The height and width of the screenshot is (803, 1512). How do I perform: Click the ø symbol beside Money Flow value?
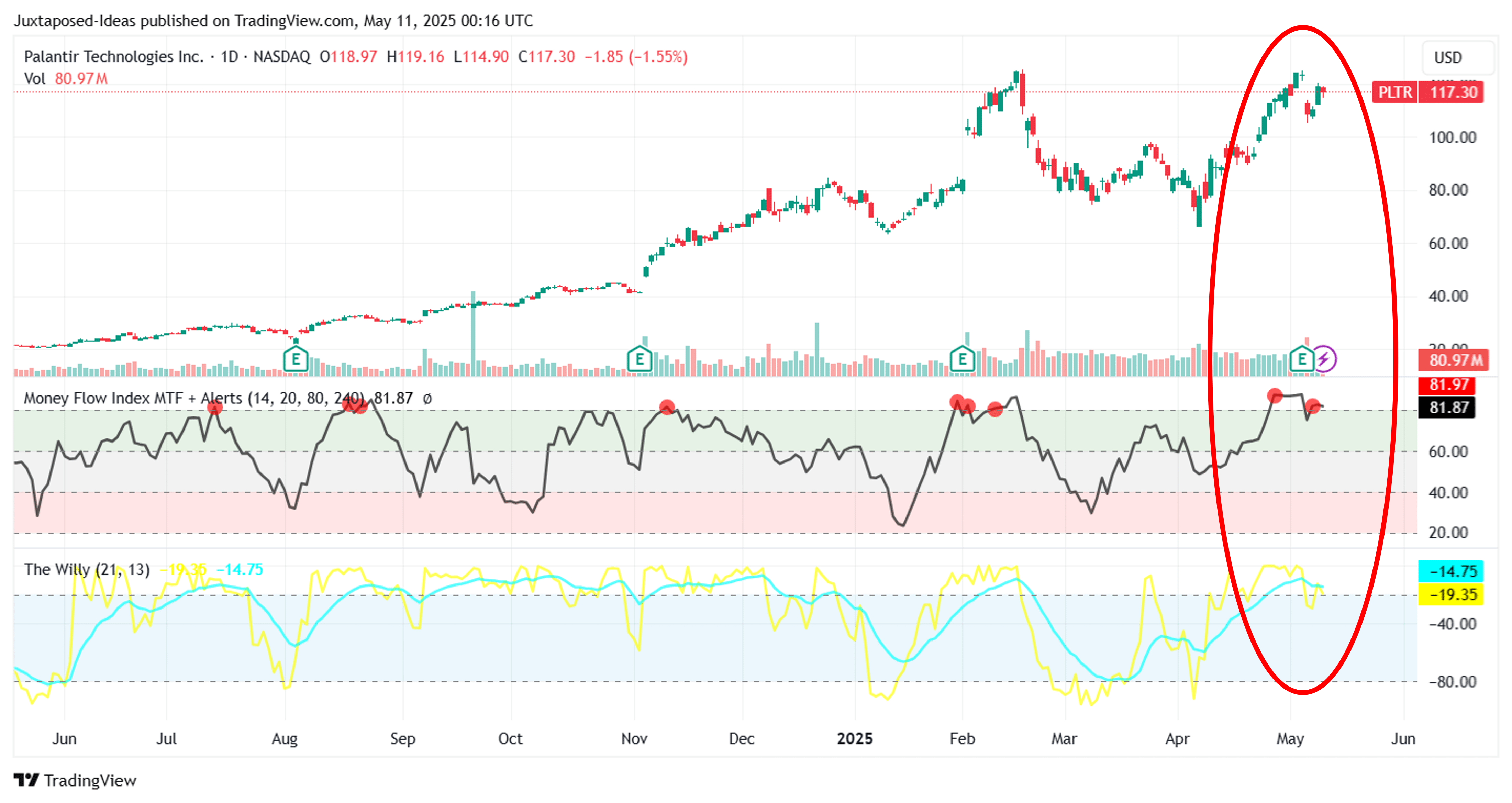coord(427,399)
